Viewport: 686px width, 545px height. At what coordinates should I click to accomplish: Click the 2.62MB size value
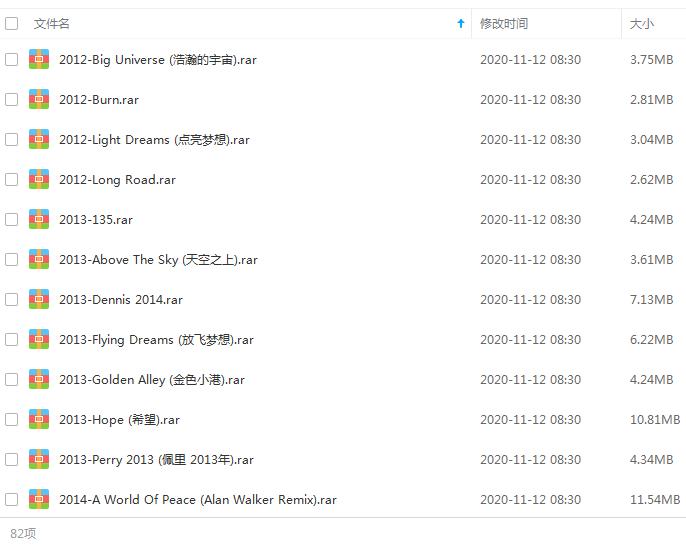(651, 180)
